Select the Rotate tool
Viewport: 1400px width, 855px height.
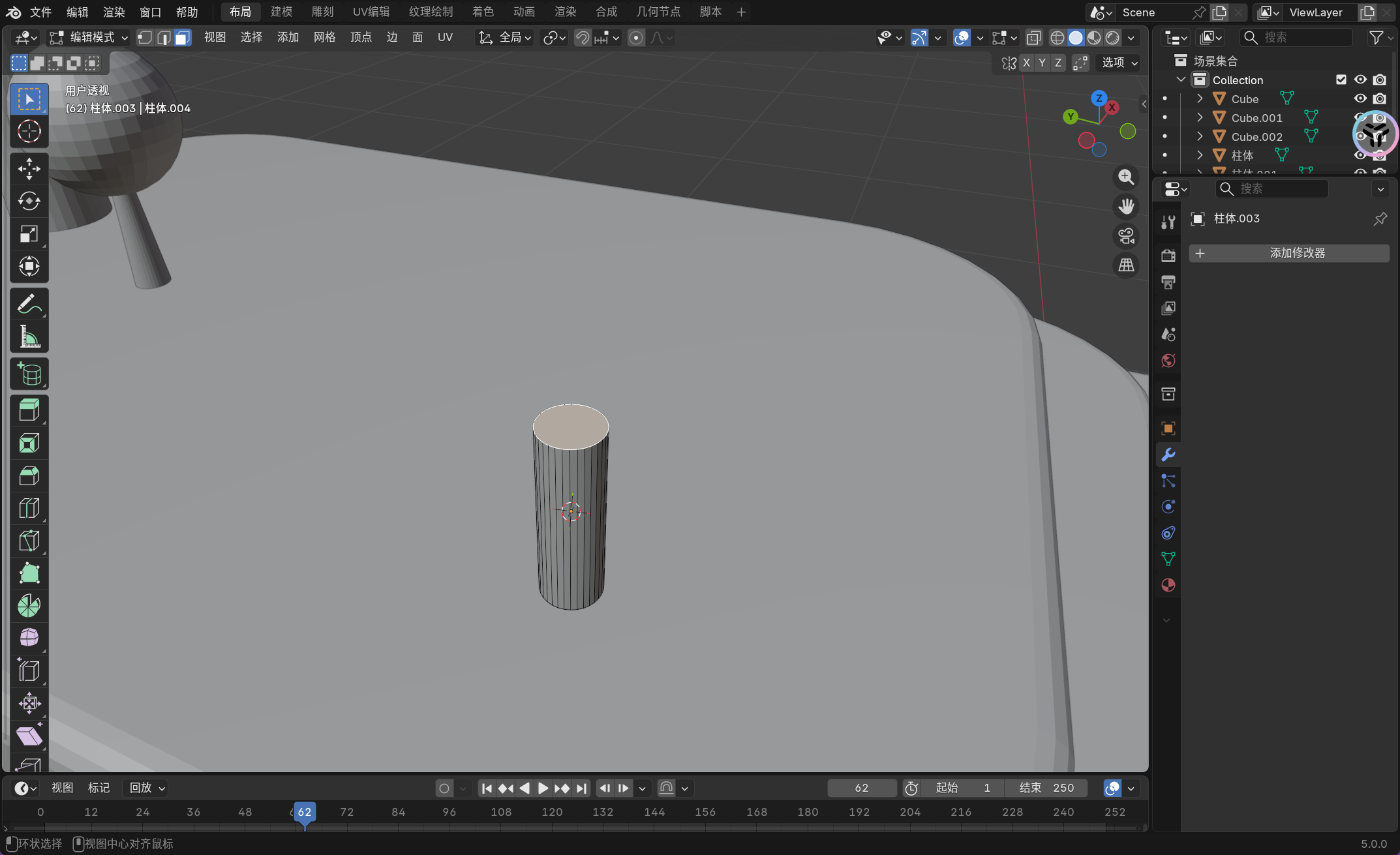point(29,202)
